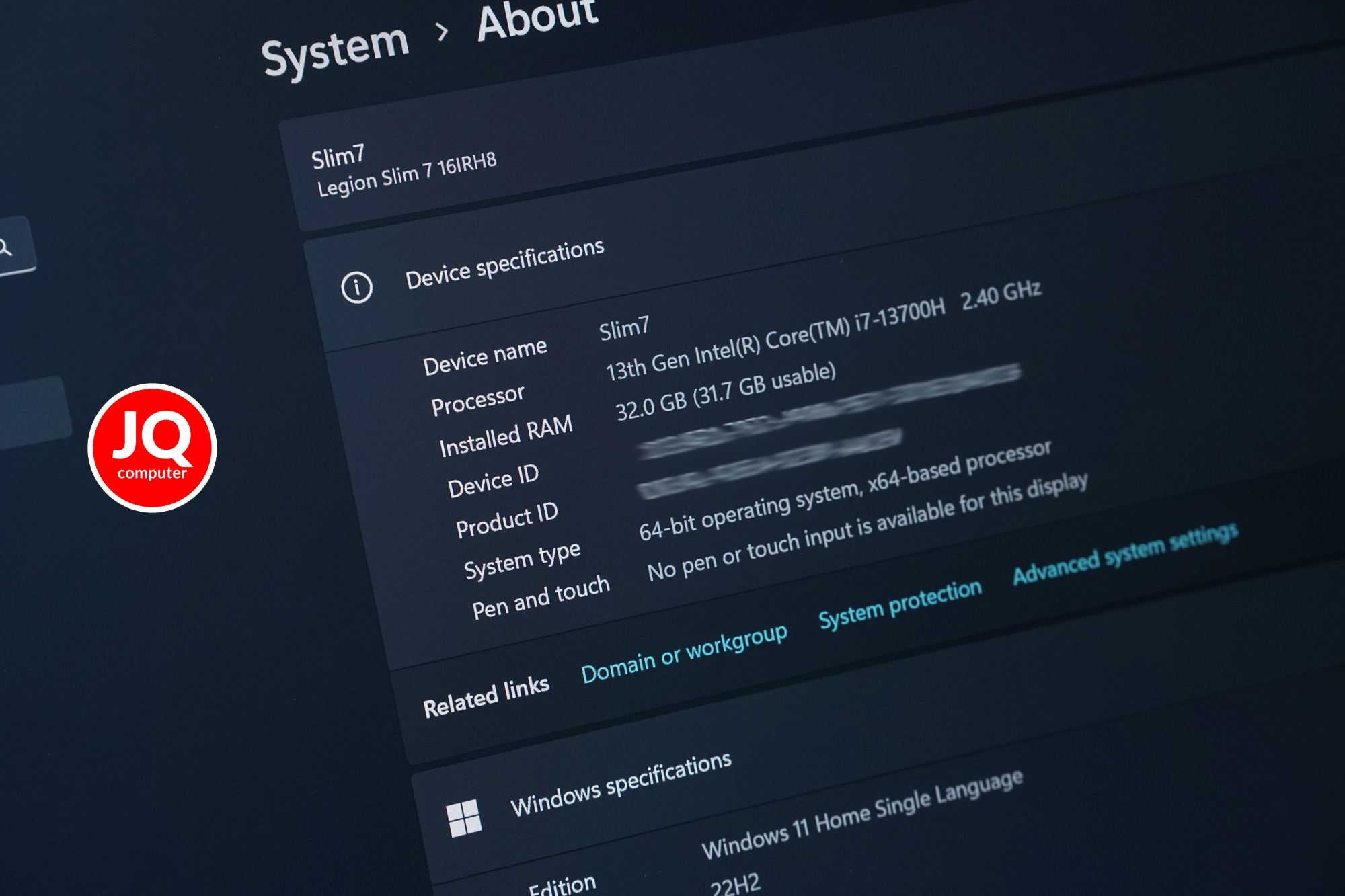
Task: Select Slim7 heading in top card
Action: [338, 157]
